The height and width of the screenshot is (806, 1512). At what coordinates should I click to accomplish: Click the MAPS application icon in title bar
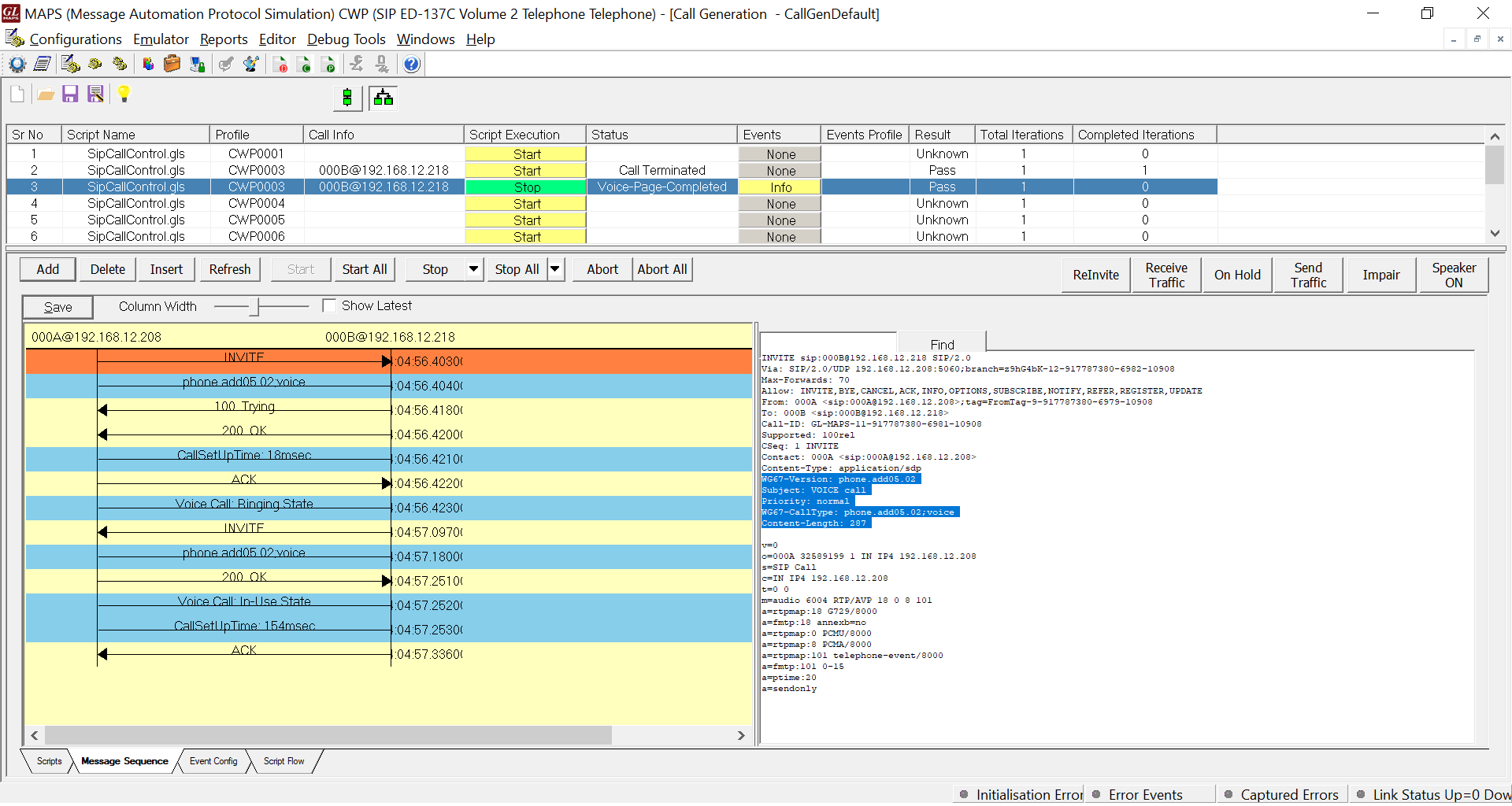tap(11, 13)
